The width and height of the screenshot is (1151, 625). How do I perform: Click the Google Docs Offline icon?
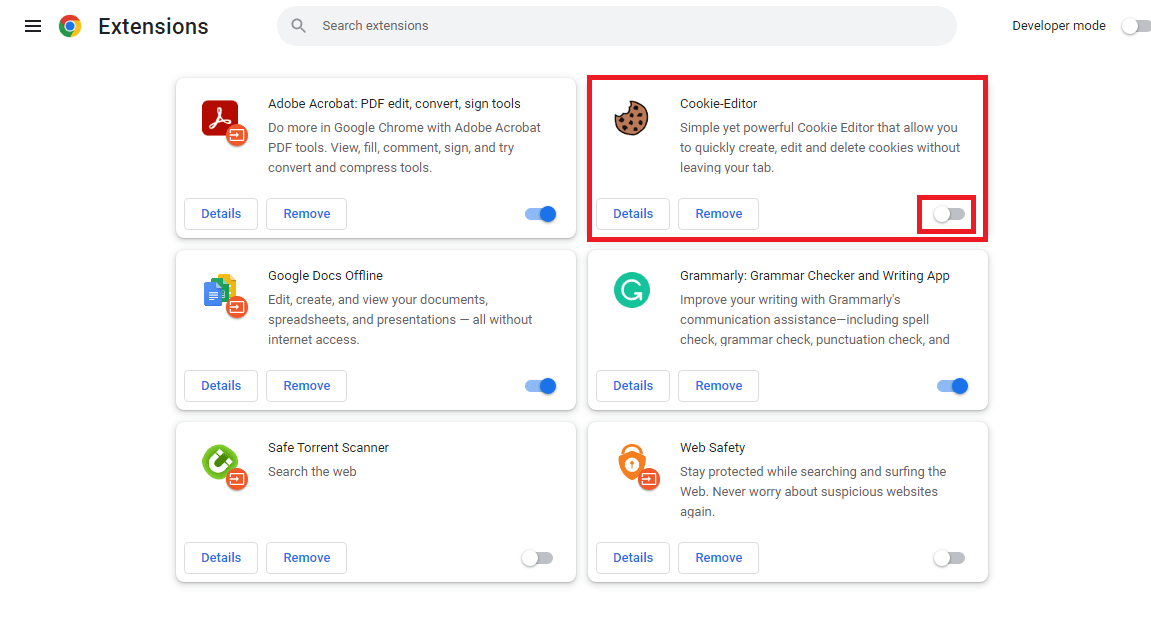tap(224, 295)
